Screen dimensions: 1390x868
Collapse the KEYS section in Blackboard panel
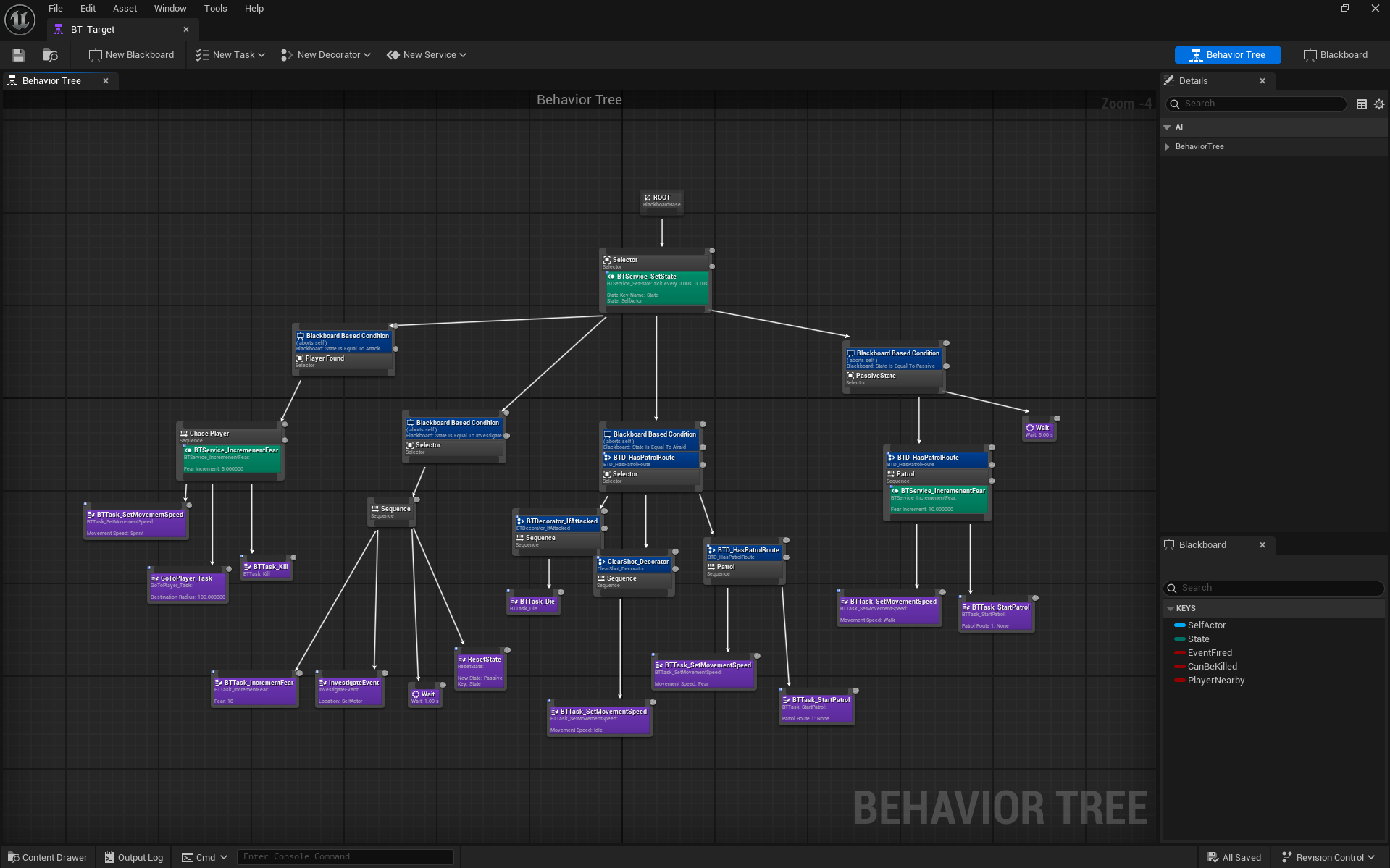point(1171,608)
